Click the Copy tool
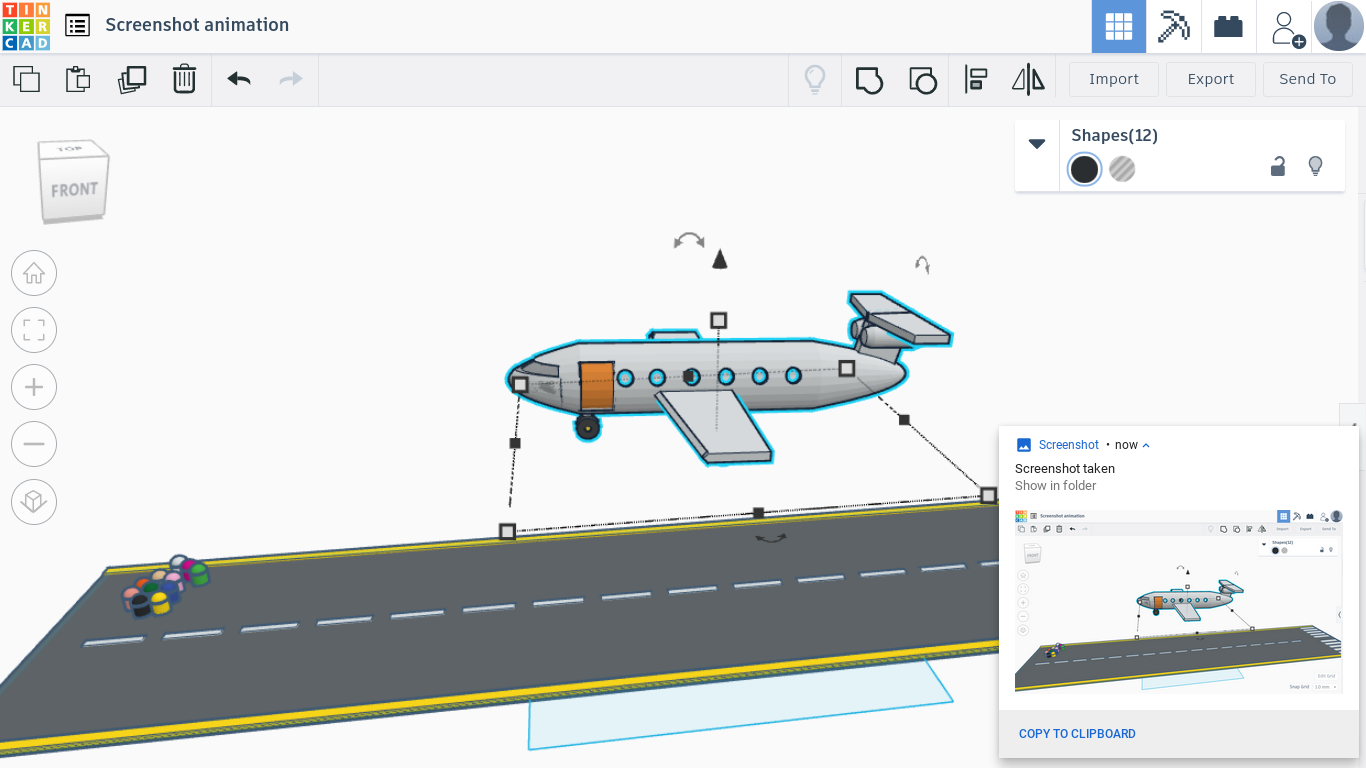1366x768 pixels. point(26,79)
